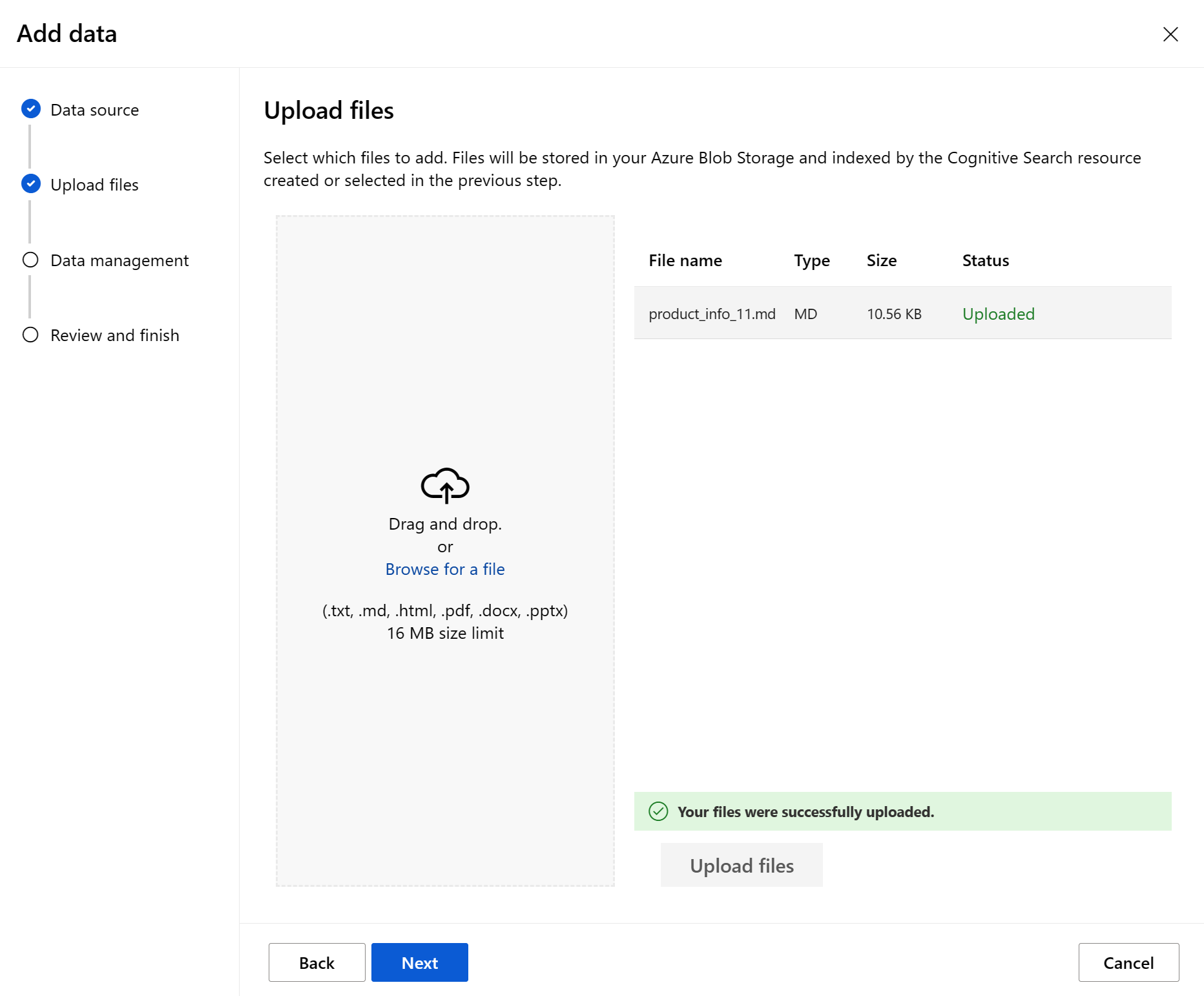Screen dimensions: 1204x996
Task: Sort by the File name column header
Action: pyautogui.click(x=685, y=260)
